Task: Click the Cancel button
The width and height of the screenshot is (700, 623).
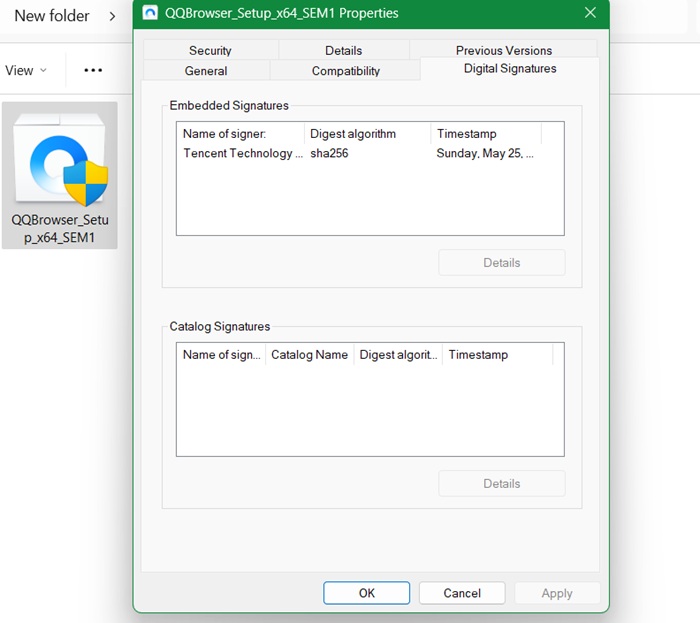Action: [462, 593]
